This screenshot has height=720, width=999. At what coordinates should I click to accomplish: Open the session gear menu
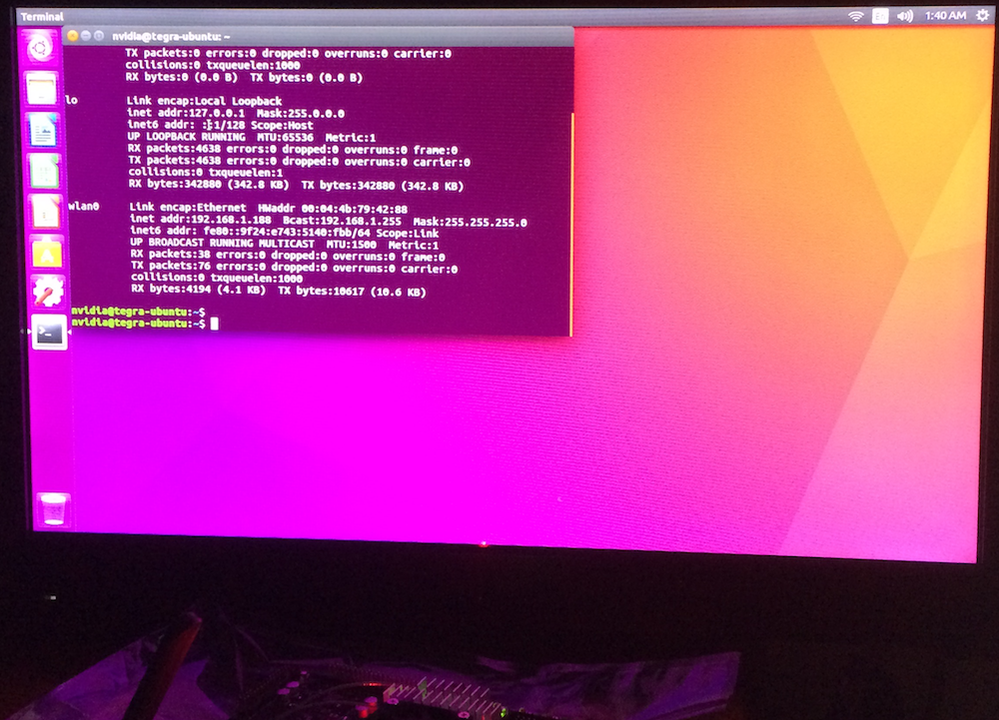point(982,15)
